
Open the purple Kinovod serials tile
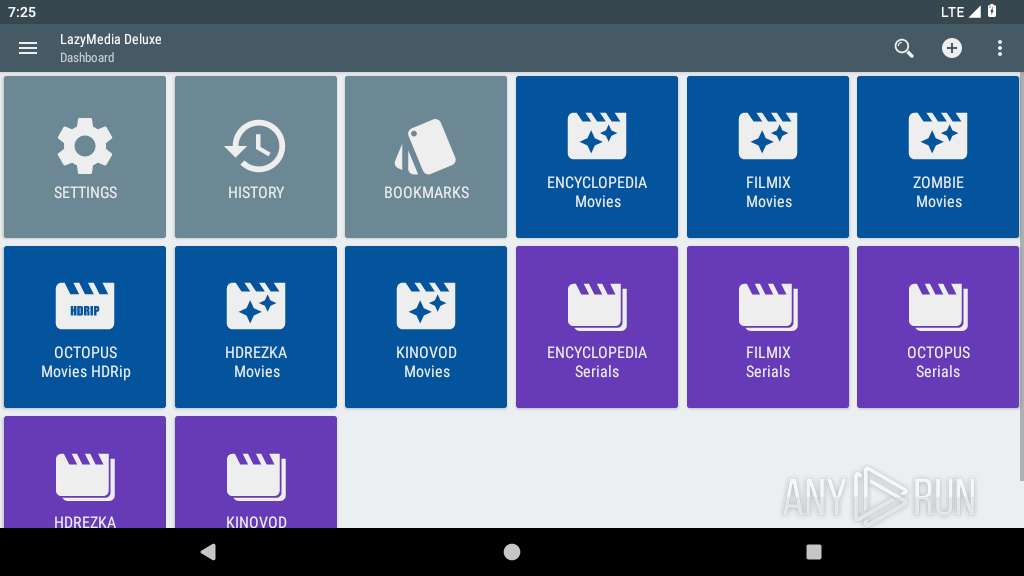pos(256,472)
